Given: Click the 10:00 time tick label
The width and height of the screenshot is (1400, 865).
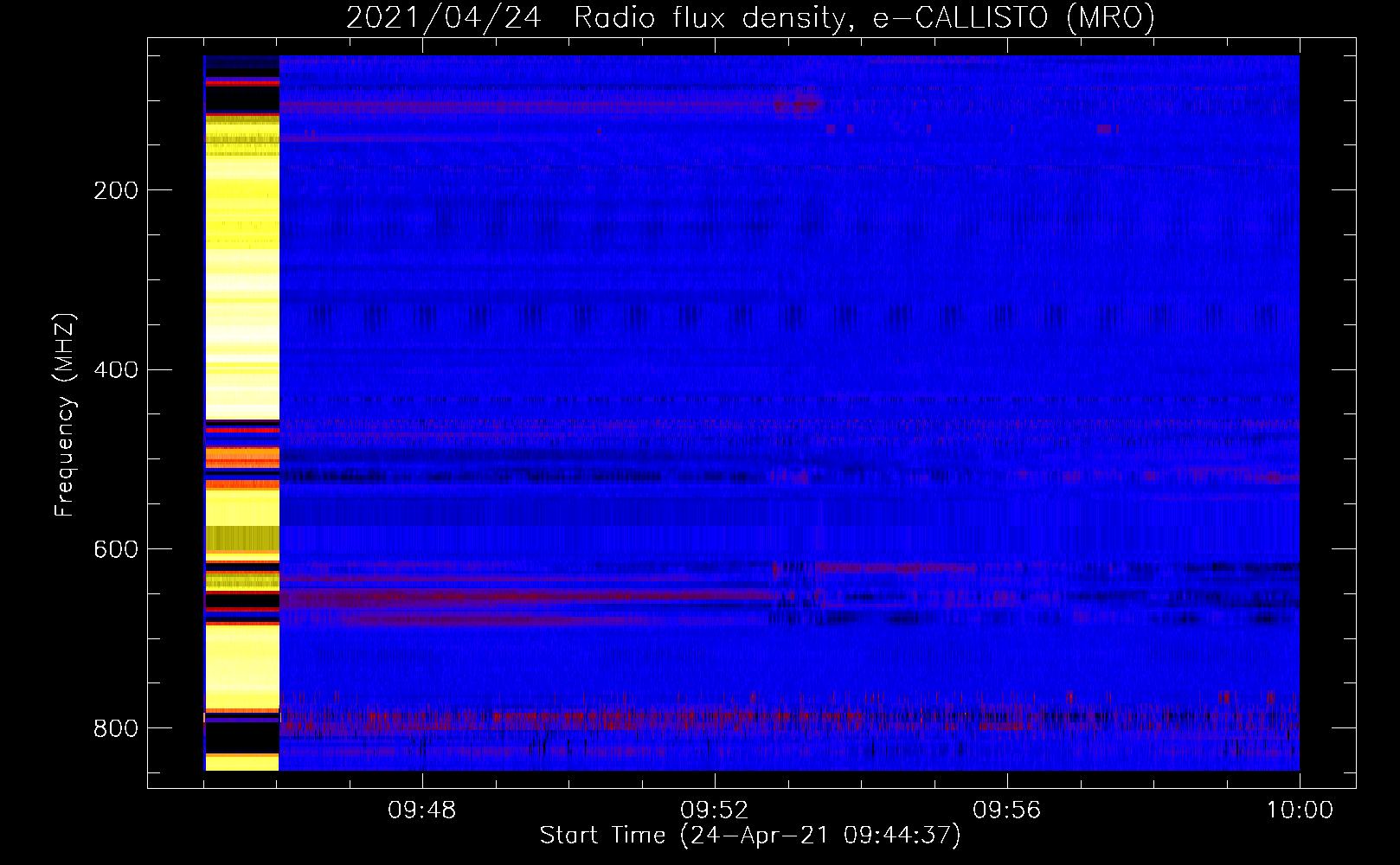Looking at the screenshot, I should (x=1300, y=811).
